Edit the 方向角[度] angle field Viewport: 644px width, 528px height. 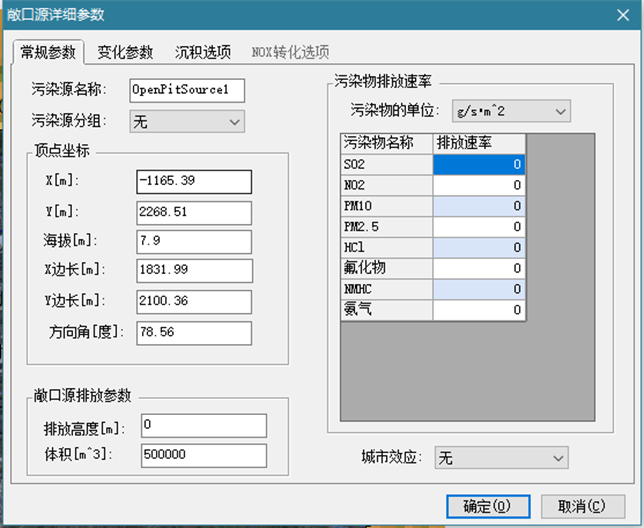pyautogui.click(x=194, y=331)
